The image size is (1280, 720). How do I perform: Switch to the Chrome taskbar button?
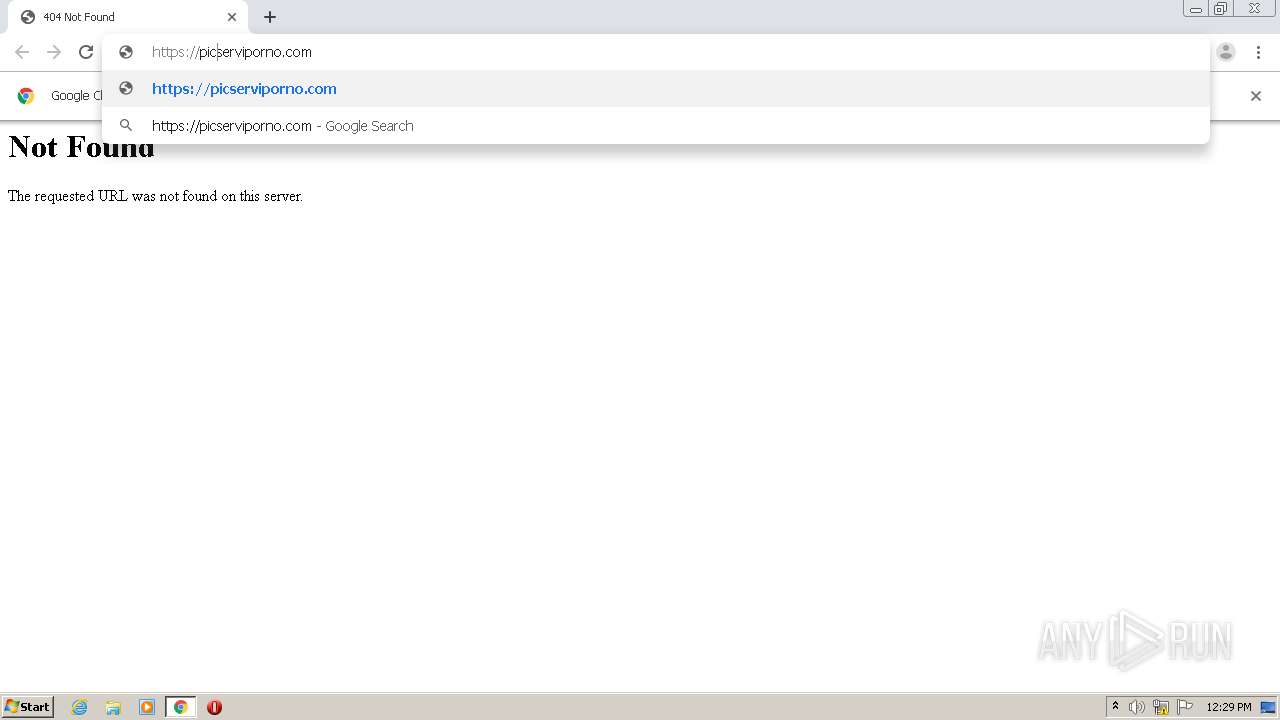coord(180,707)
